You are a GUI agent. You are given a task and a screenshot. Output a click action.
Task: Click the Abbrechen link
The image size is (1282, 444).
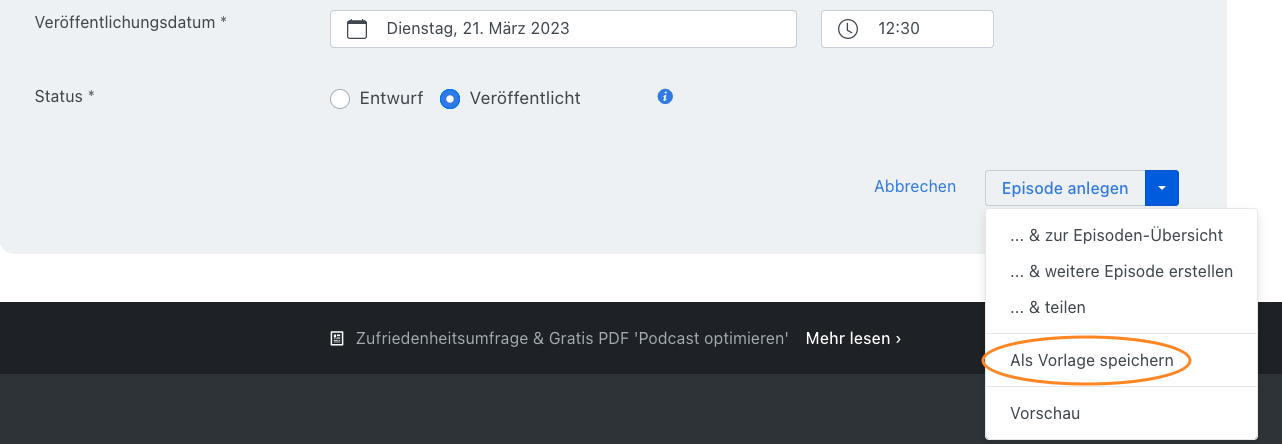(915, 187)
